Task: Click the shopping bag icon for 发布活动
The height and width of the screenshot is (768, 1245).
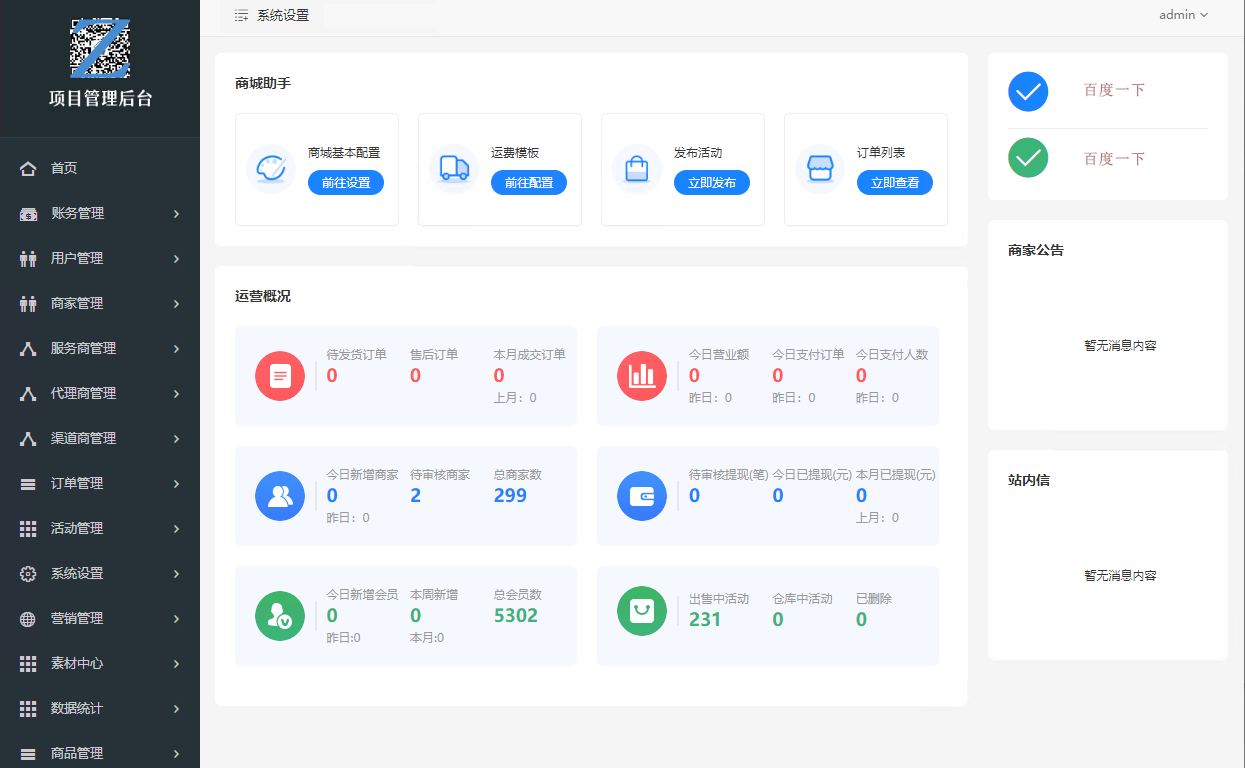Action: [x=637, y=168]
